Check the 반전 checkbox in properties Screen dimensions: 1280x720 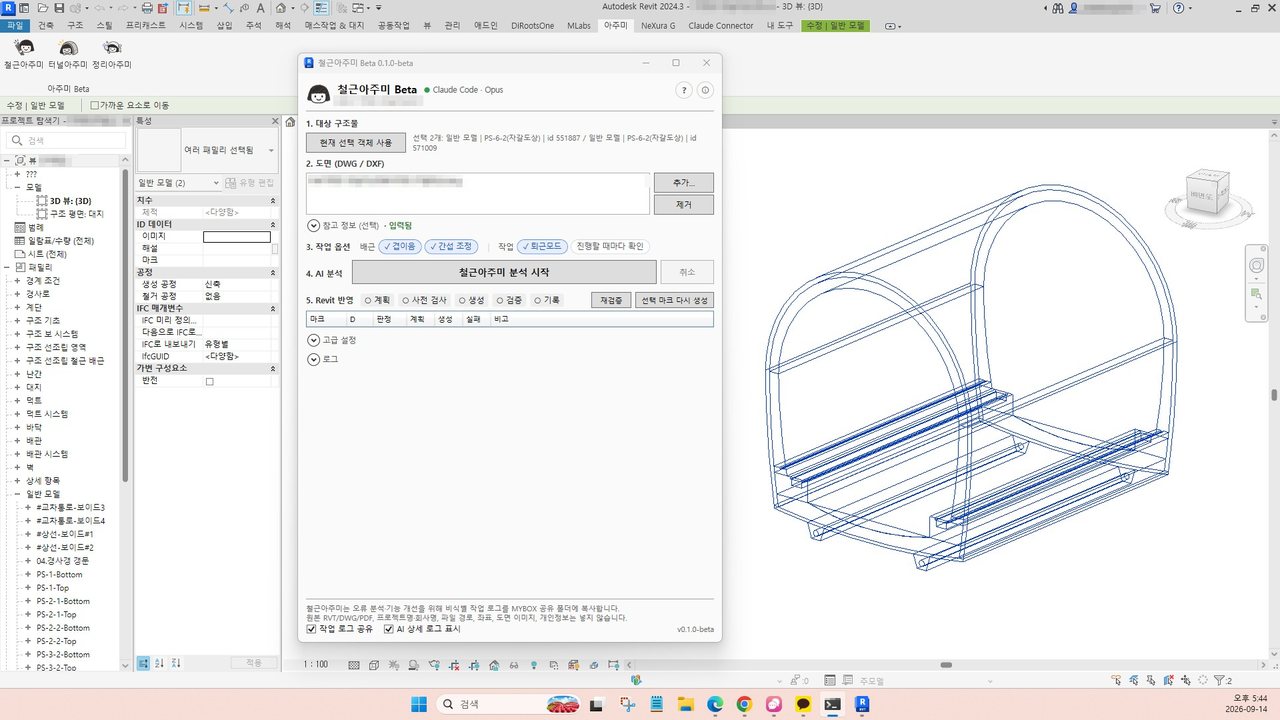tap(209, 381)
